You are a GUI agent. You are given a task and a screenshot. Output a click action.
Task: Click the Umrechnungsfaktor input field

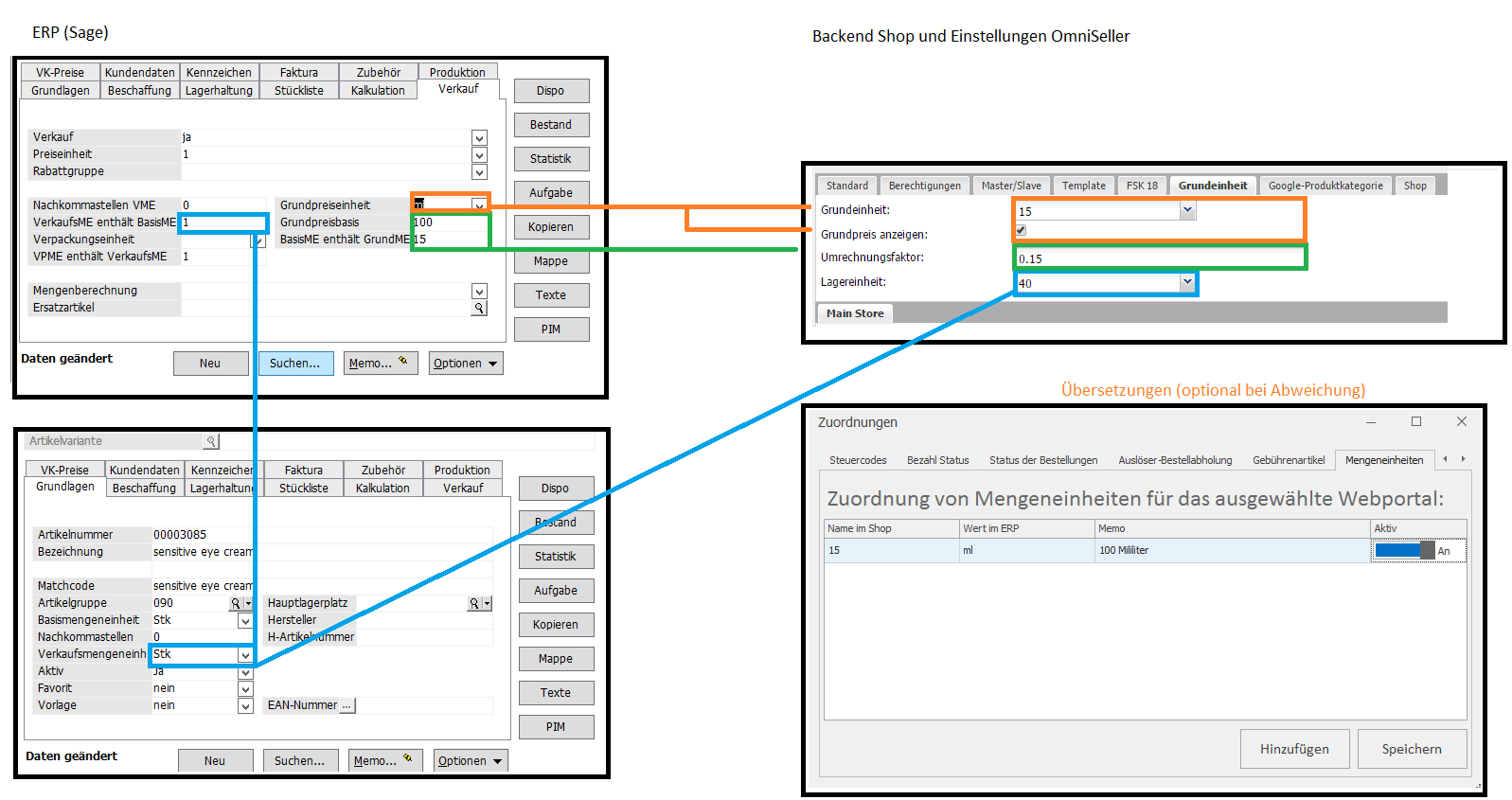(x=1160, y=258)
